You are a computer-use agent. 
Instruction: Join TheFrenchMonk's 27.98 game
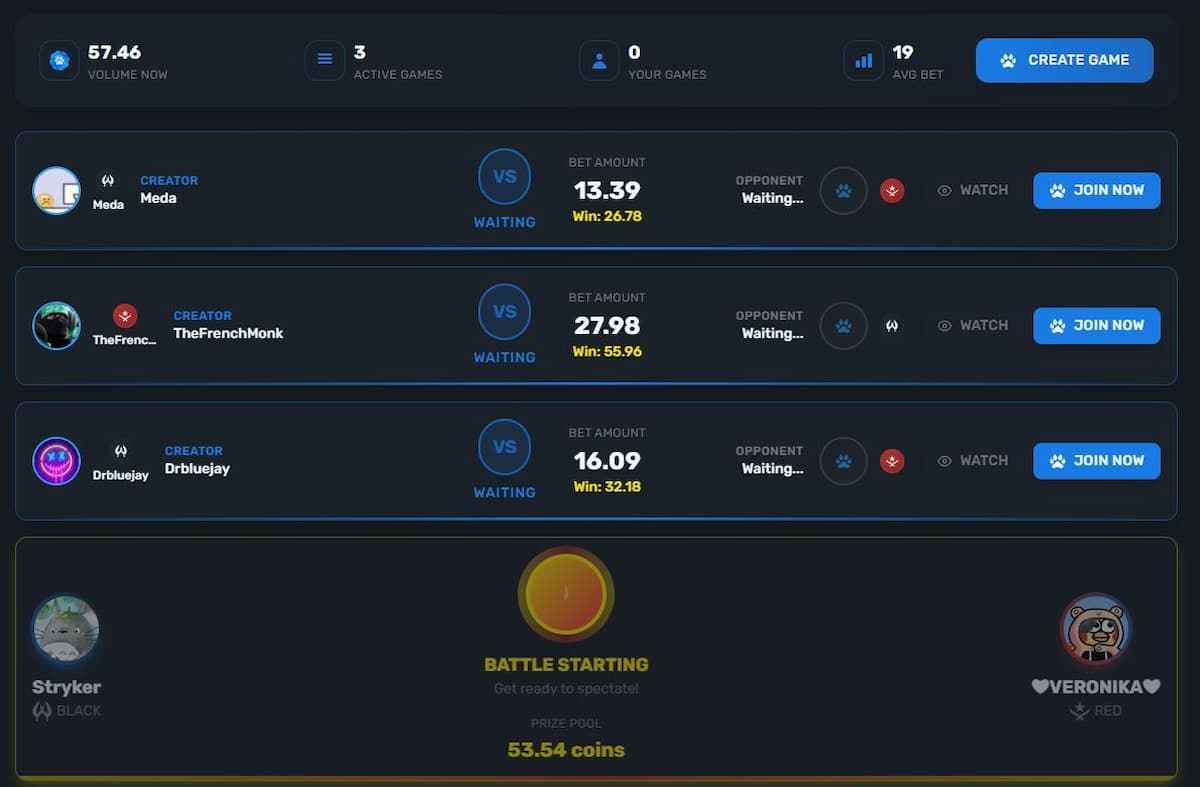[1096, 325]
